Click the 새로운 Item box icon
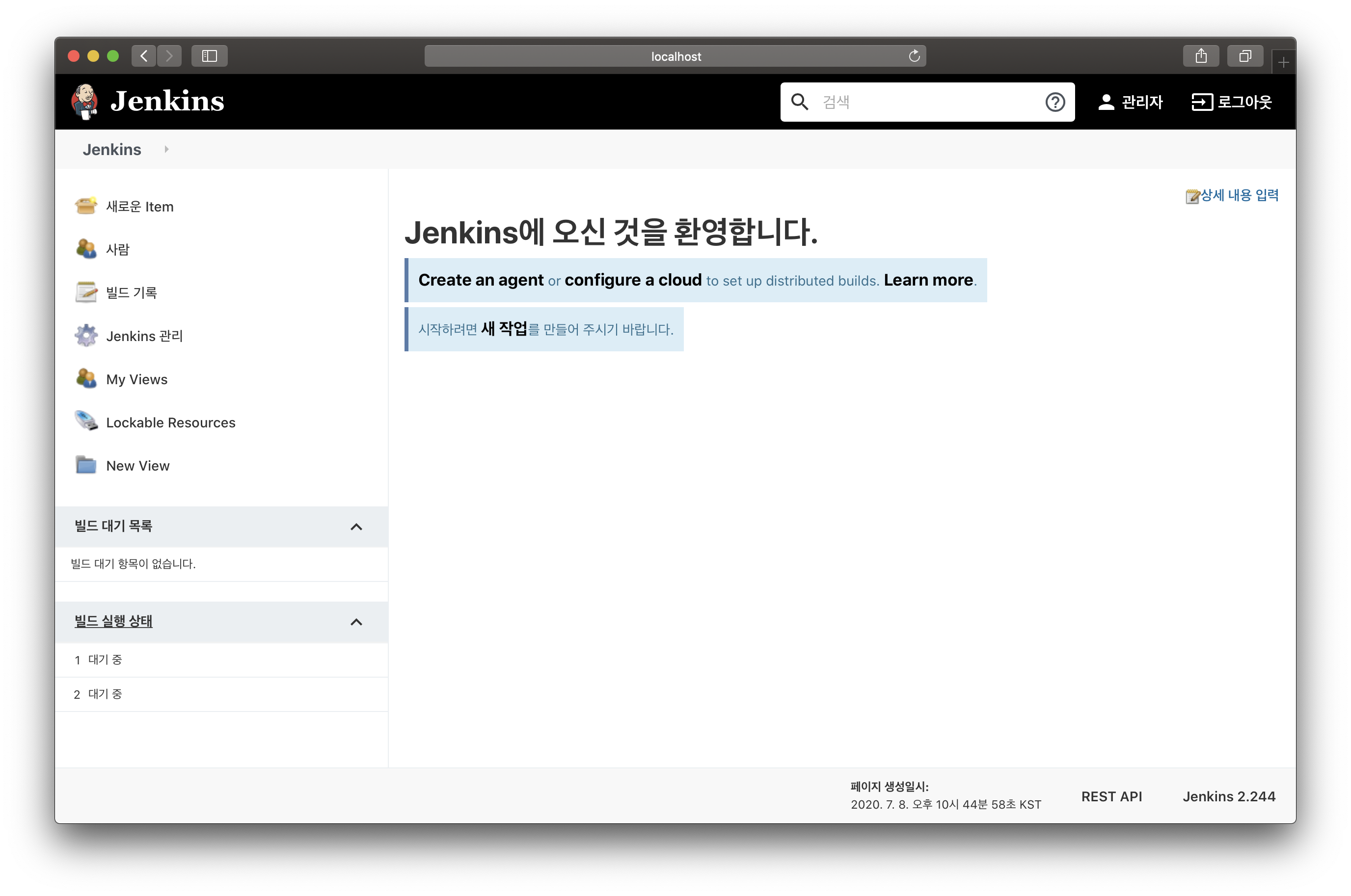This screenshot has width=1351, height=896. click(86, 206)
